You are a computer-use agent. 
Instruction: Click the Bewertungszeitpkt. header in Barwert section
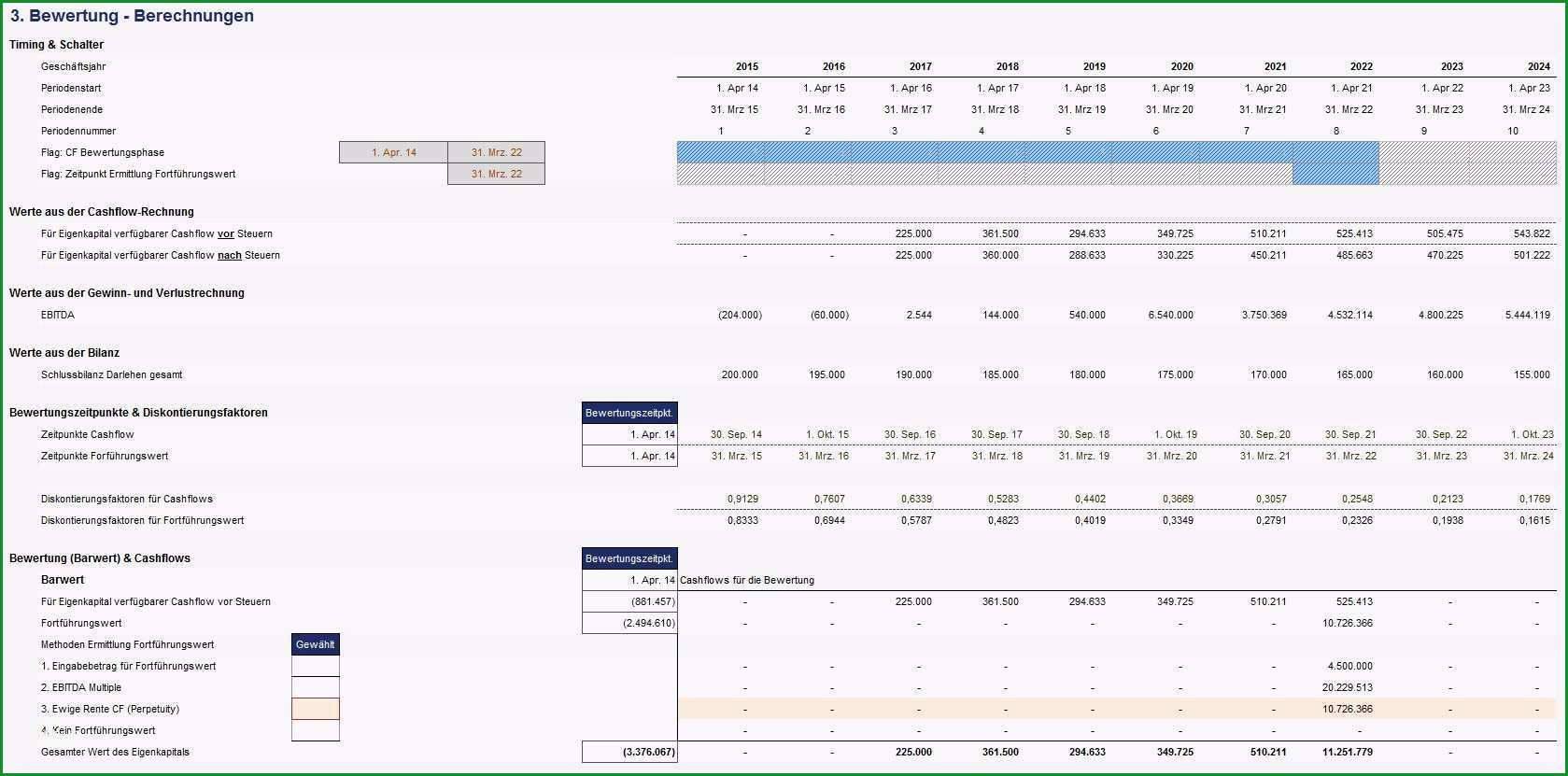629,558
